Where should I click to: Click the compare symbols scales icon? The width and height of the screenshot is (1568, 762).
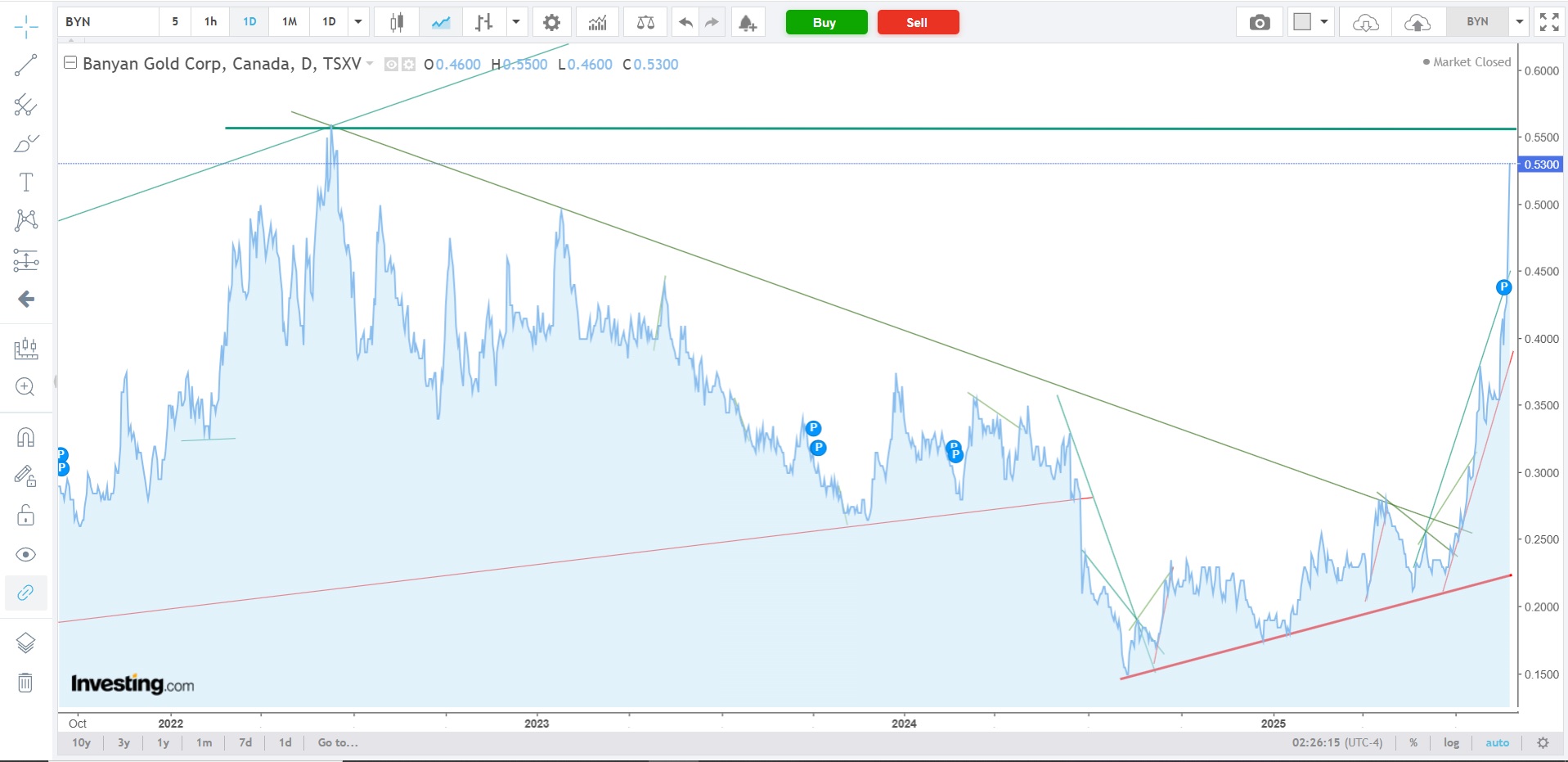645,22
